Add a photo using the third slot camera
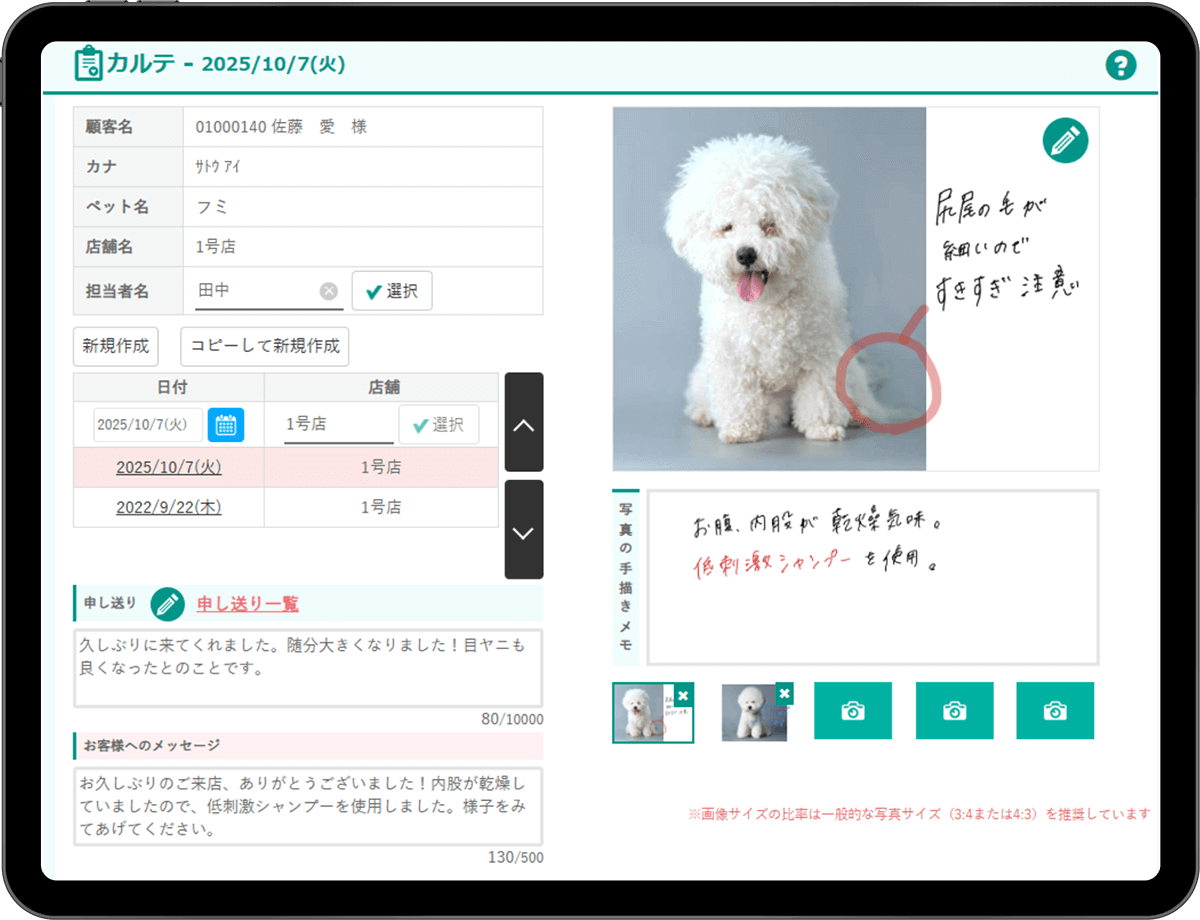The image size is (1200, 920). (x=852, y=711)
